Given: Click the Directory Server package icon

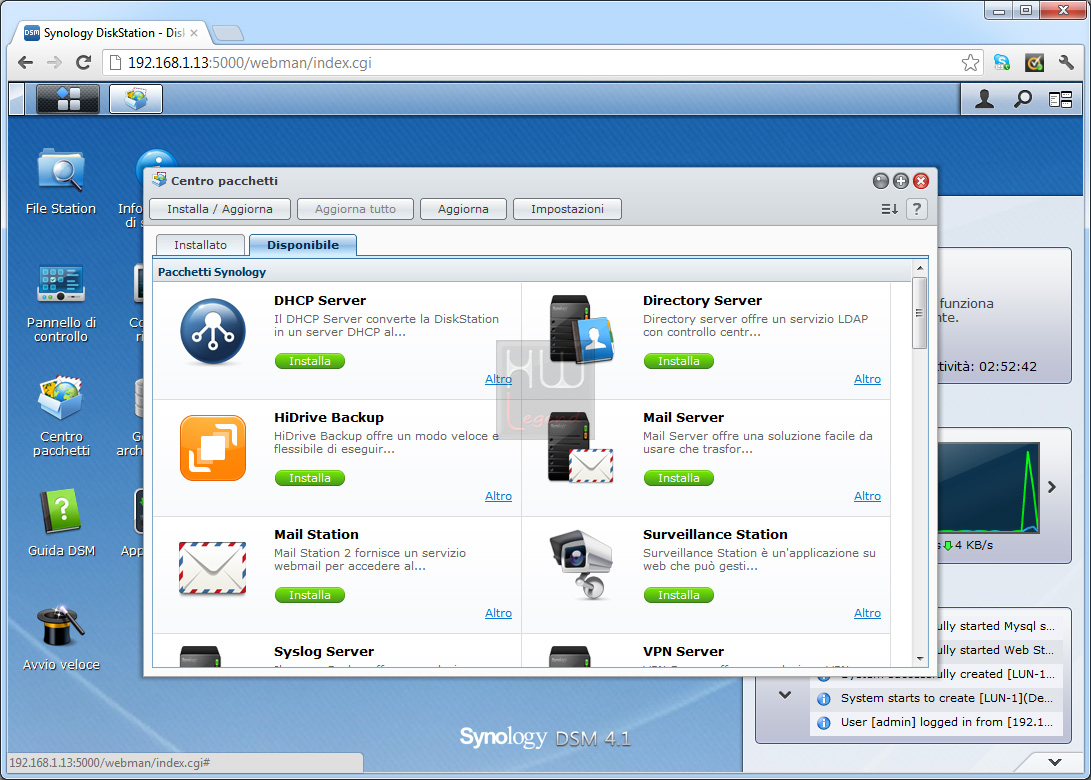Looking at the screenshot, I should [x=581, y=330].
